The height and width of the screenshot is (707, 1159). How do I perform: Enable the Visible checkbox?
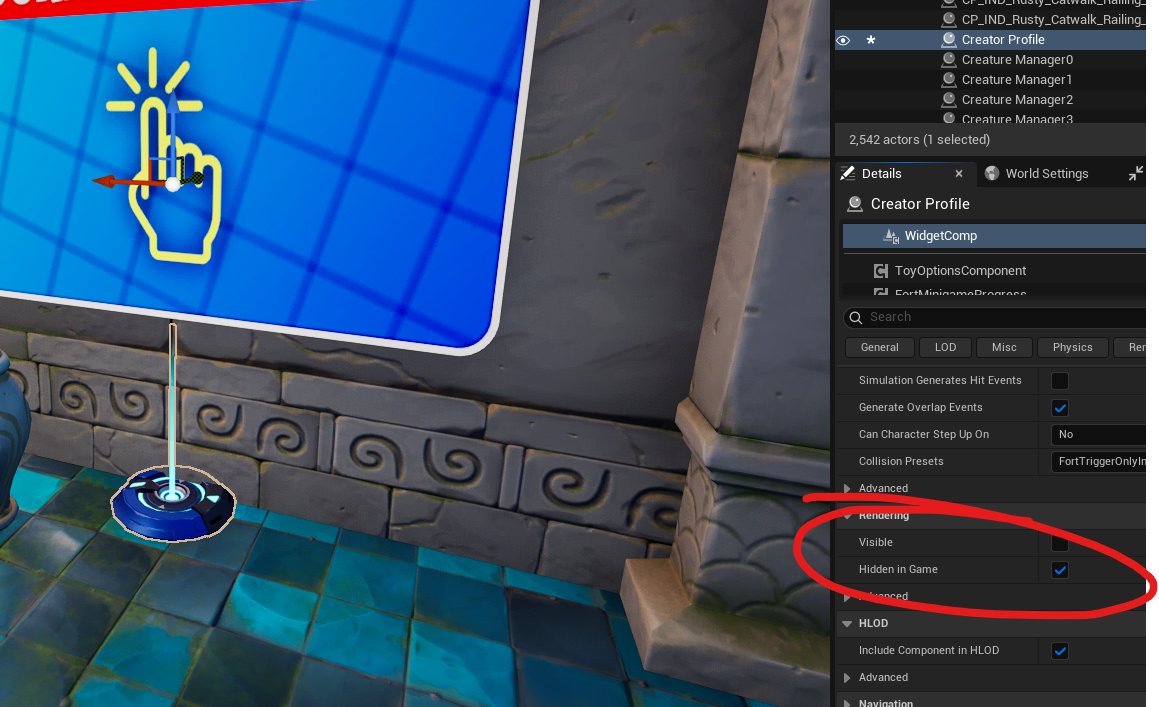click(x=1060, y=544)
